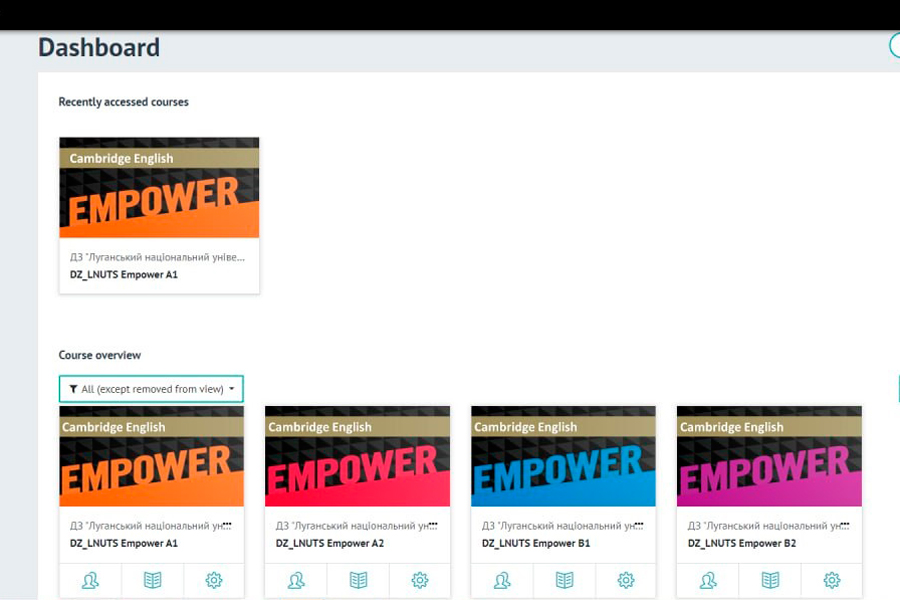The image size is (900, 600).
Task: Open gradebook icon for Empower A1 card
Action: (x=152, y=580)
